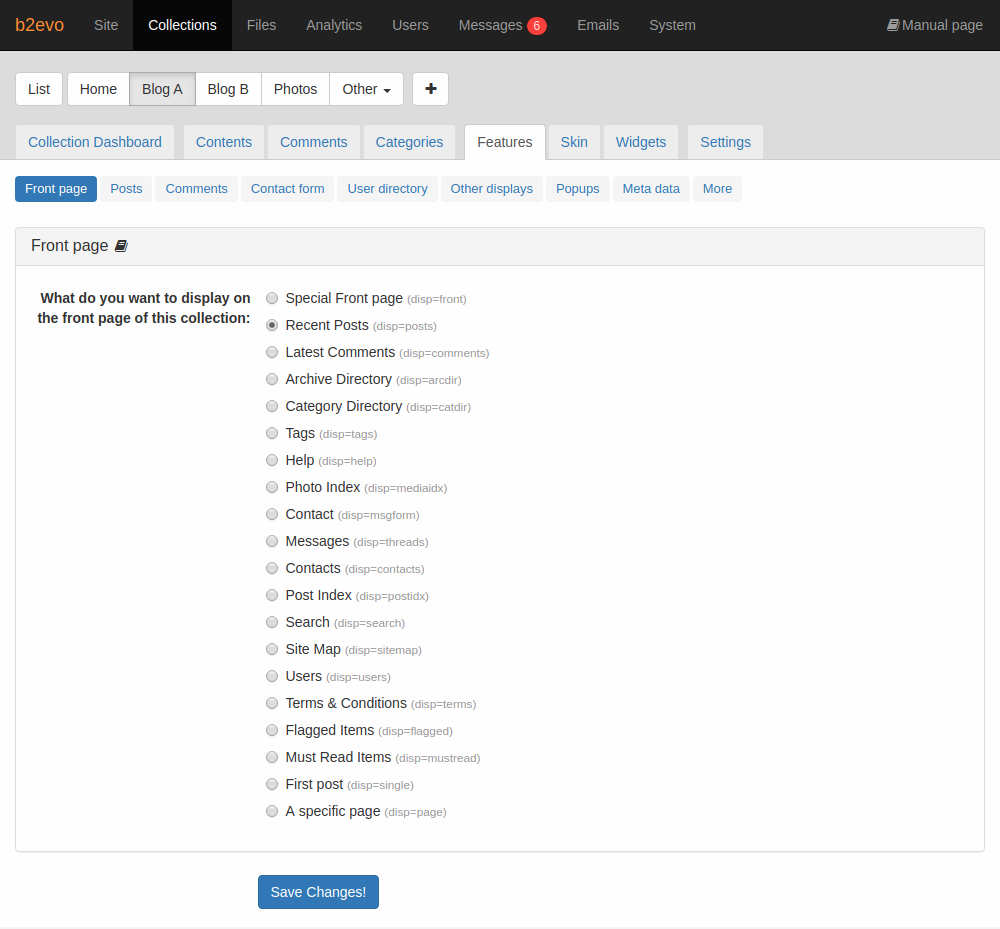The height and width of the screenshot is (929, 1000).
Task: Open the Files menu
Action: 261,25
